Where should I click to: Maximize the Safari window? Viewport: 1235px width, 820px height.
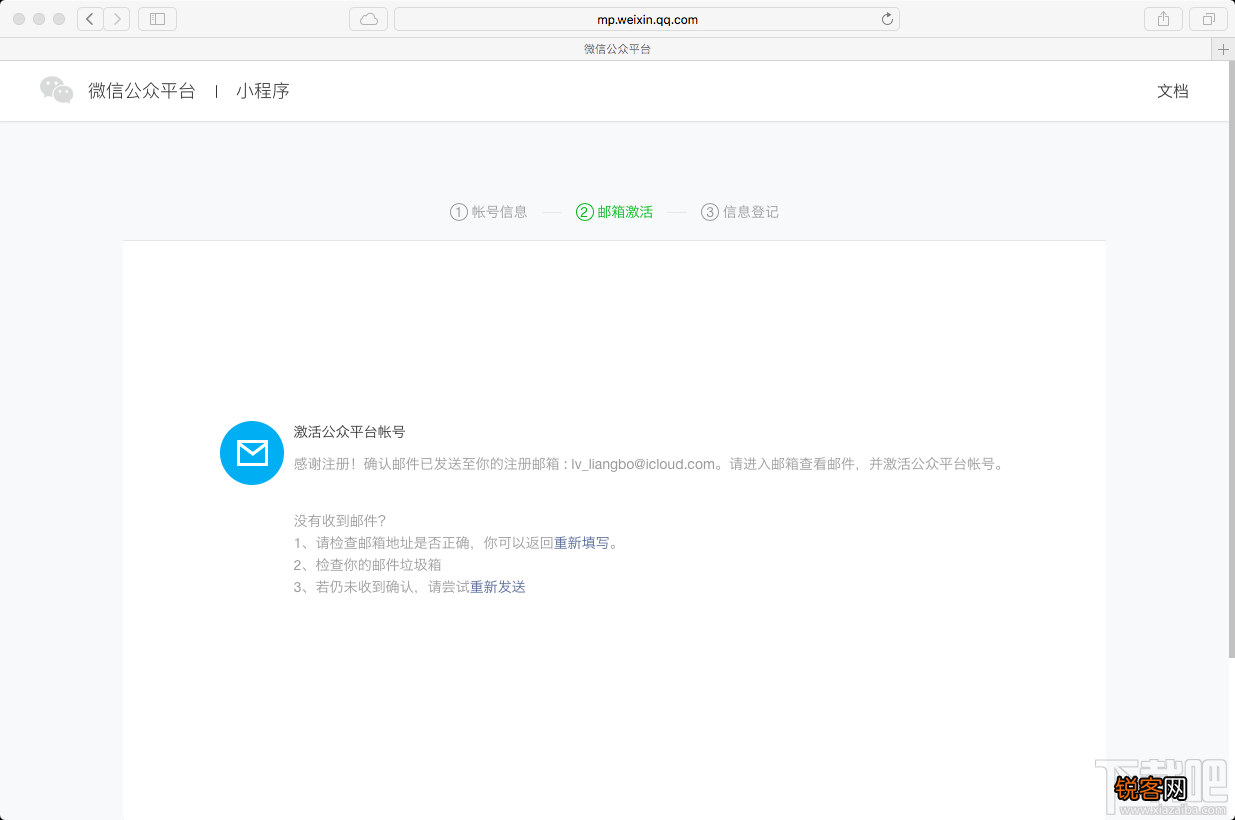59,19
